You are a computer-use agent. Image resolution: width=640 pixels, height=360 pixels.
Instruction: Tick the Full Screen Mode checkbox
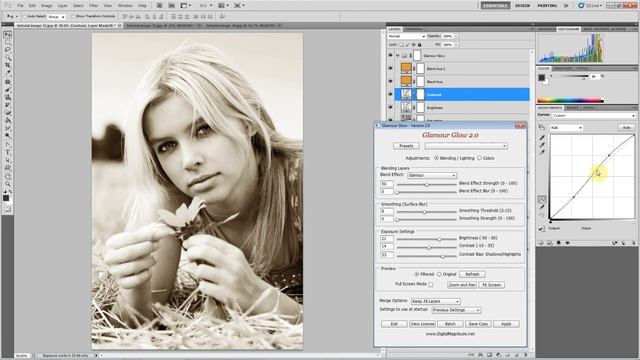point(431,284)
